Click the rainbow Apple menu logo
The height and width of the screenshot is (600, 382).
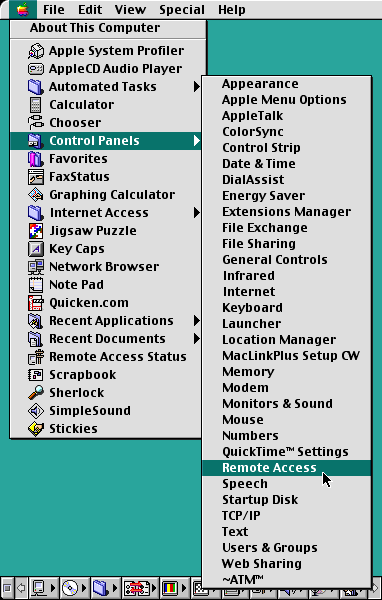(23, 9)
